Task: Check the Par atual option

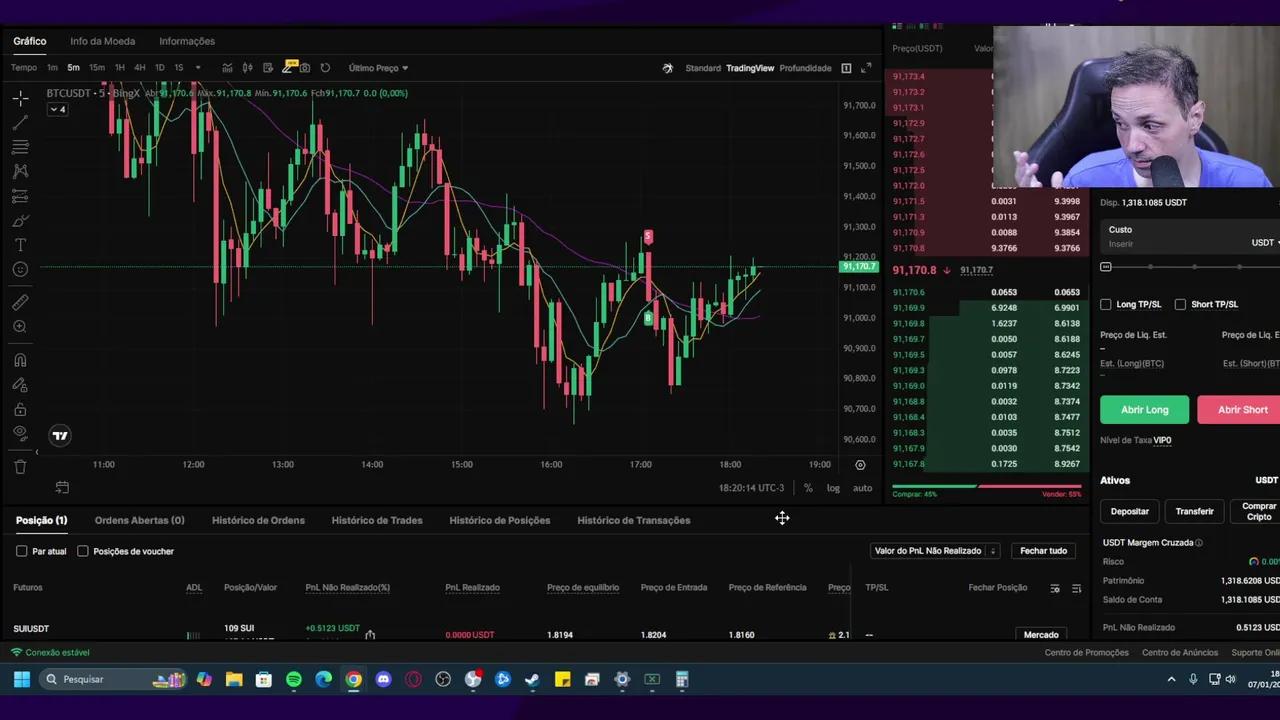Action: click(22, 551)
